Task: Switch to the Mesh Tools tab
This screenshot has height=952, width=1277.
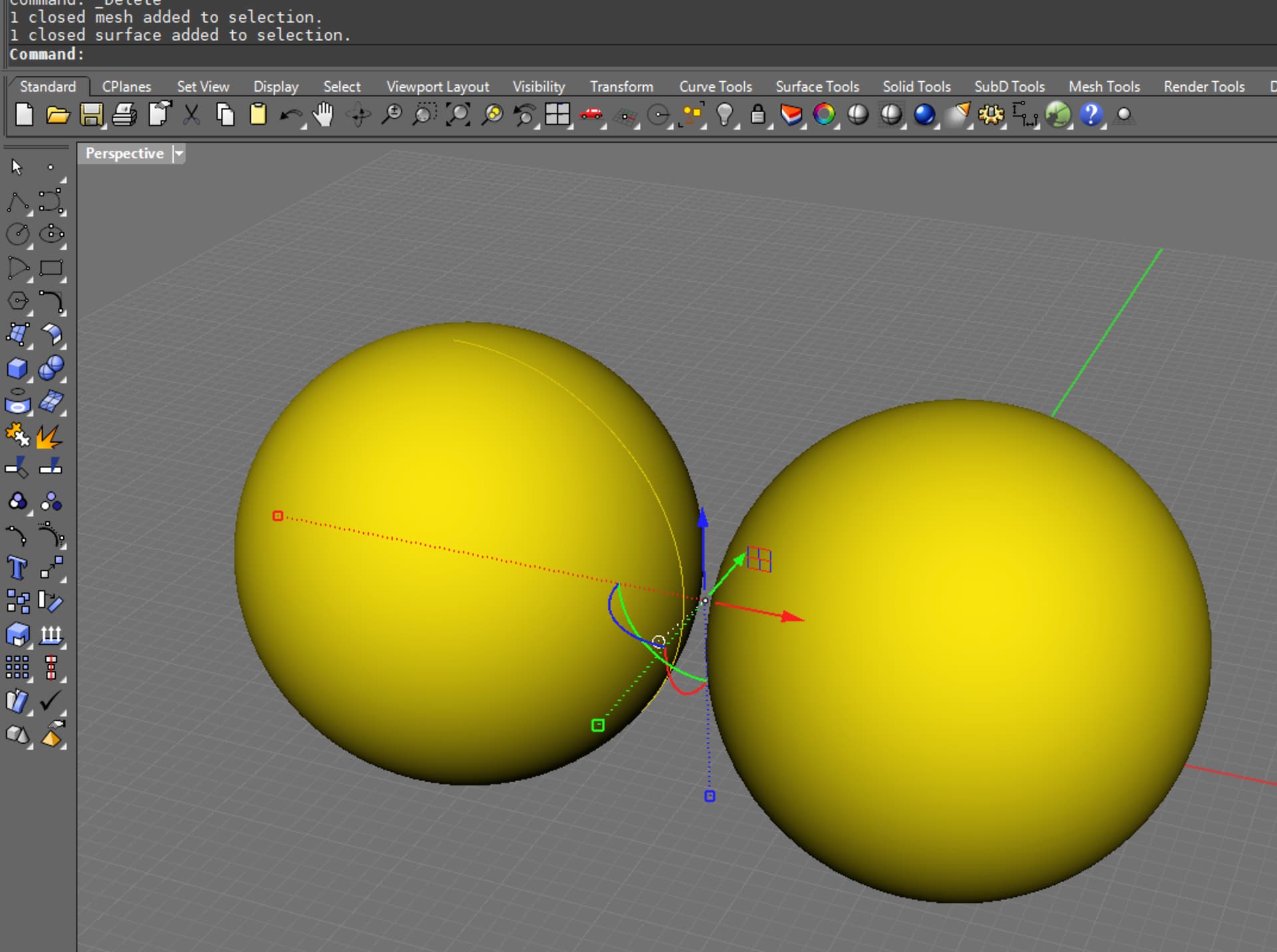Action: [1103, 86]
